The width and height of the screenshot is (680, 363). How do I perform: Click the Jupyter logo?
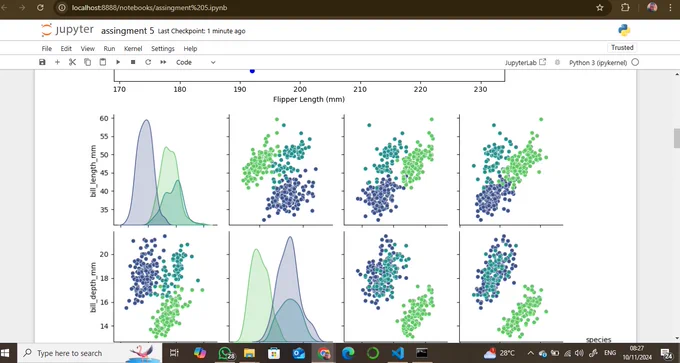(67, 30)
